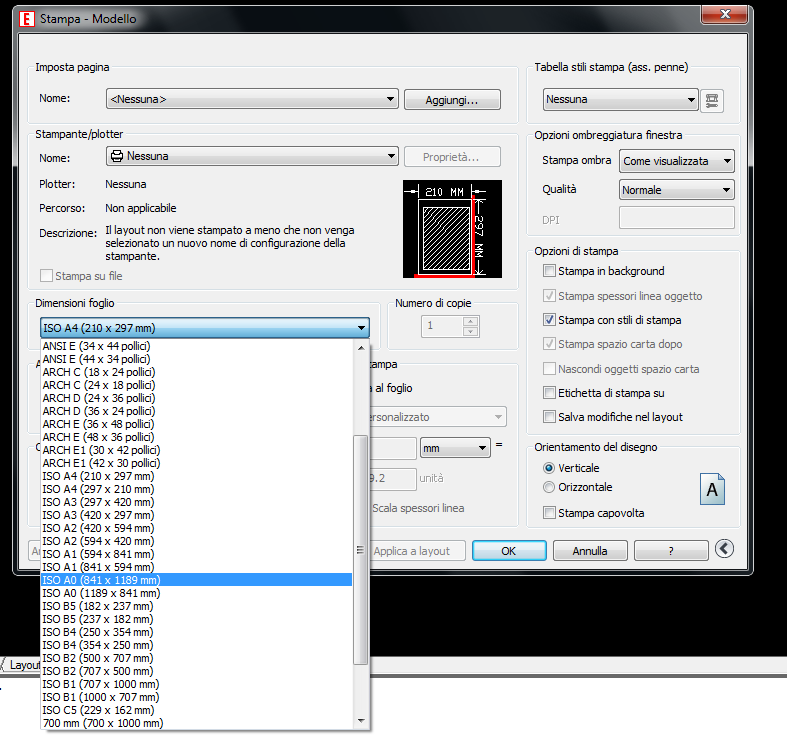This screenshot has width=787, height=736.
Task: Click the paper size preview thumbnail
Action: click(x=444, y=229)
